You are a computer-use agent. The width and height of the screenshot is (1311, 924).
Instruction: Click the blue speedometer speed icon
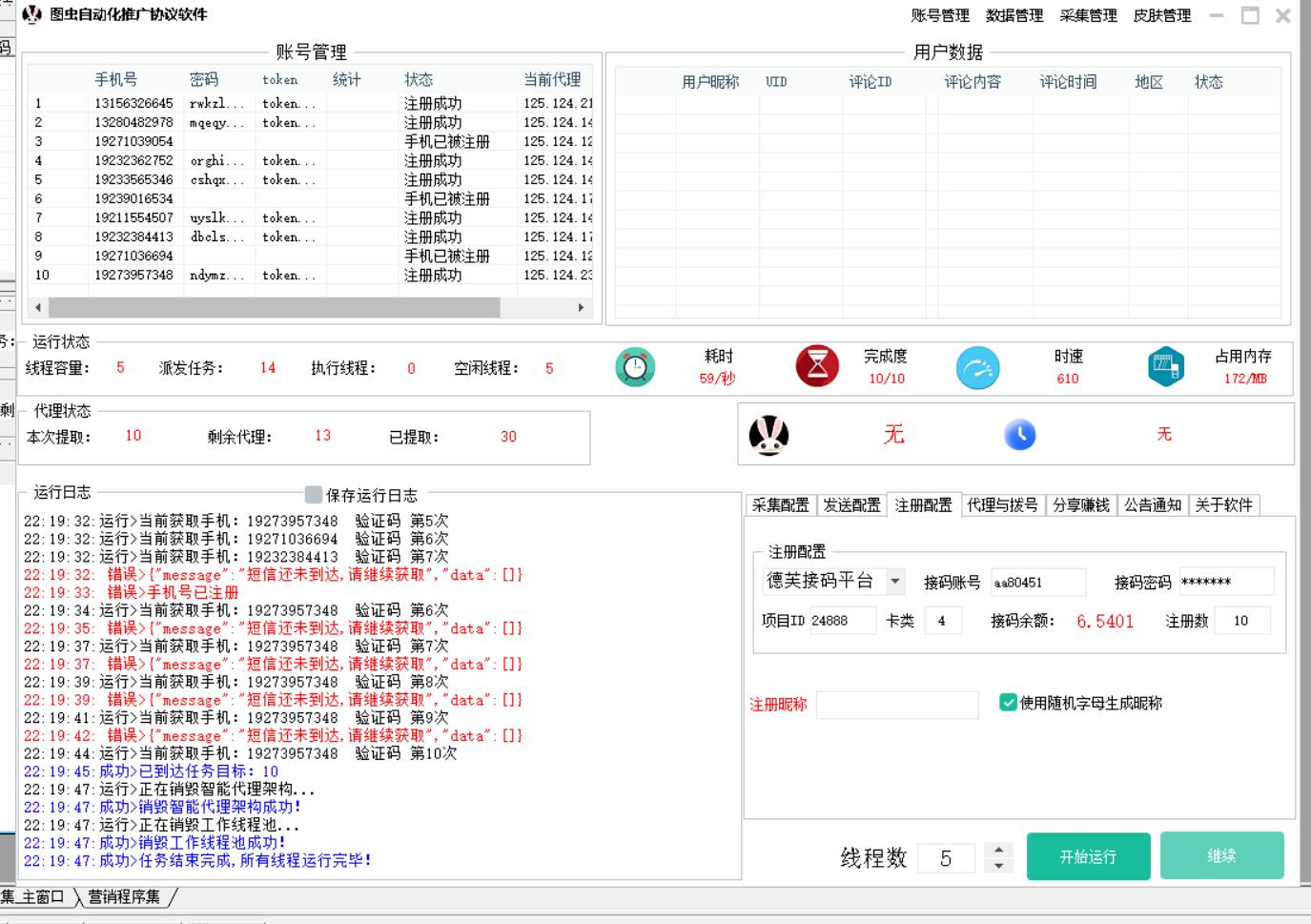[977, 368]
